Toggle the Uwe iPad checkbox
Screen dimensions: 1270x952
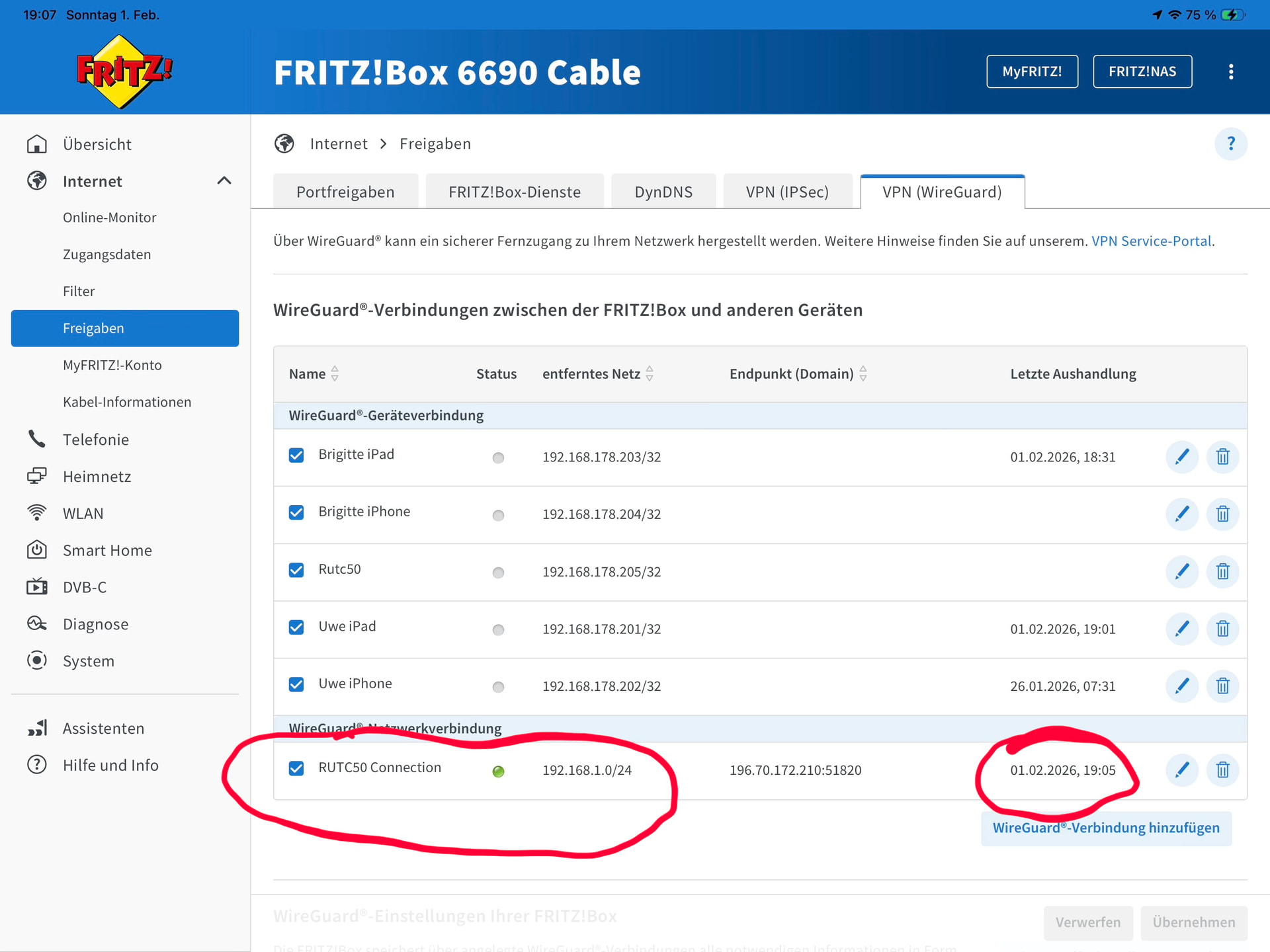click(x=296, y=627)
